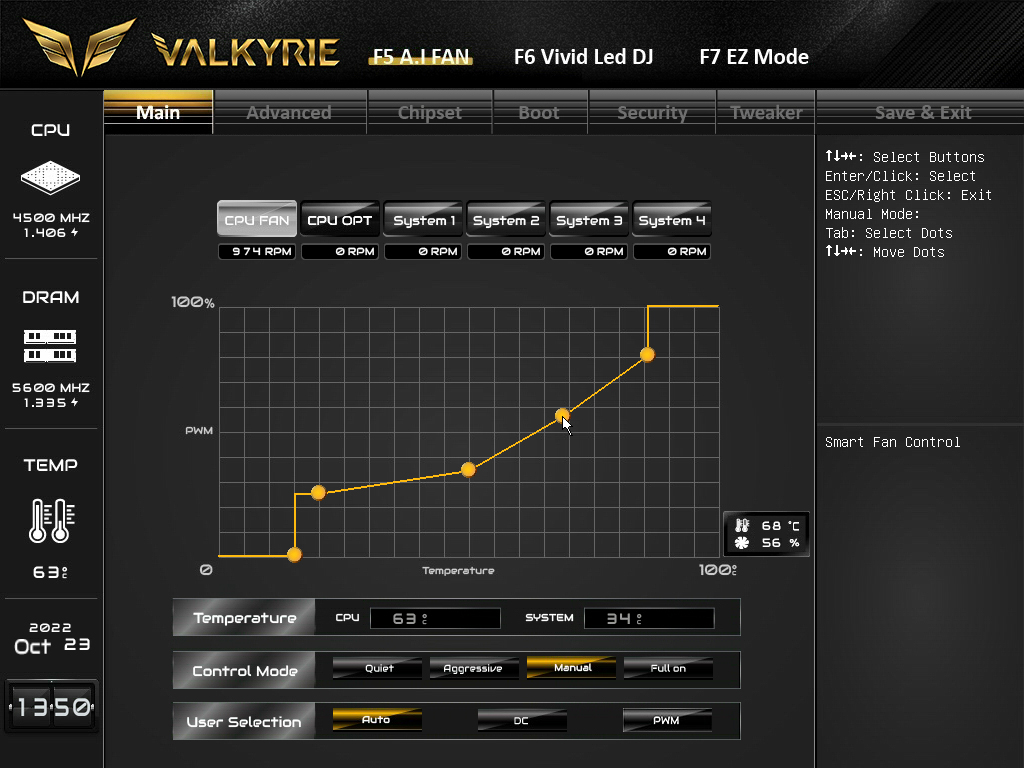
Task: Click the Valkyrie winged logo
Action: pyautogui.click(x=78, y=46)
